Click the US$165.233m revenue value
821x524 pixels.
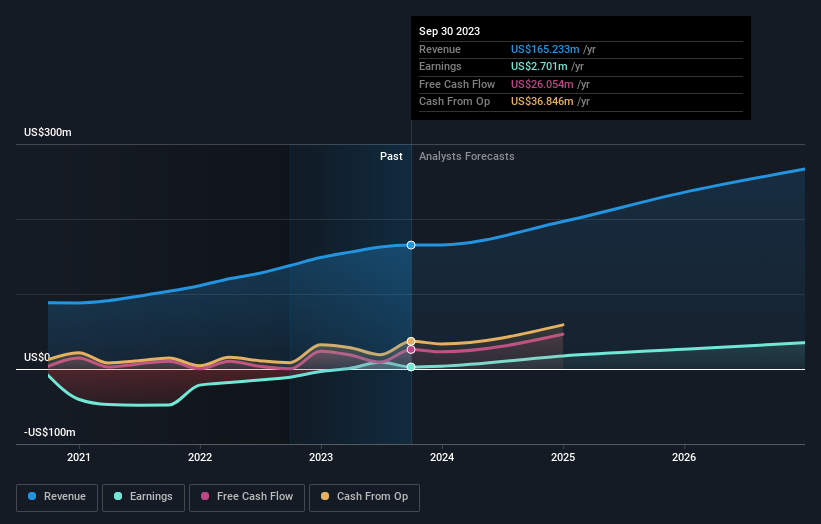(x=545, y=49)
